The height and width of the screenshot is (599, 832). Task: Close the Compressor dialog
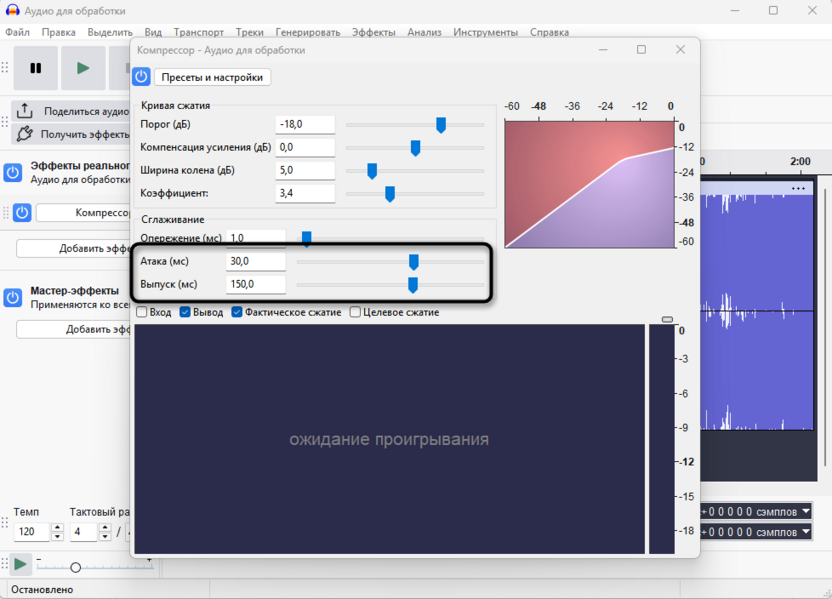click(x=680, y=49)
